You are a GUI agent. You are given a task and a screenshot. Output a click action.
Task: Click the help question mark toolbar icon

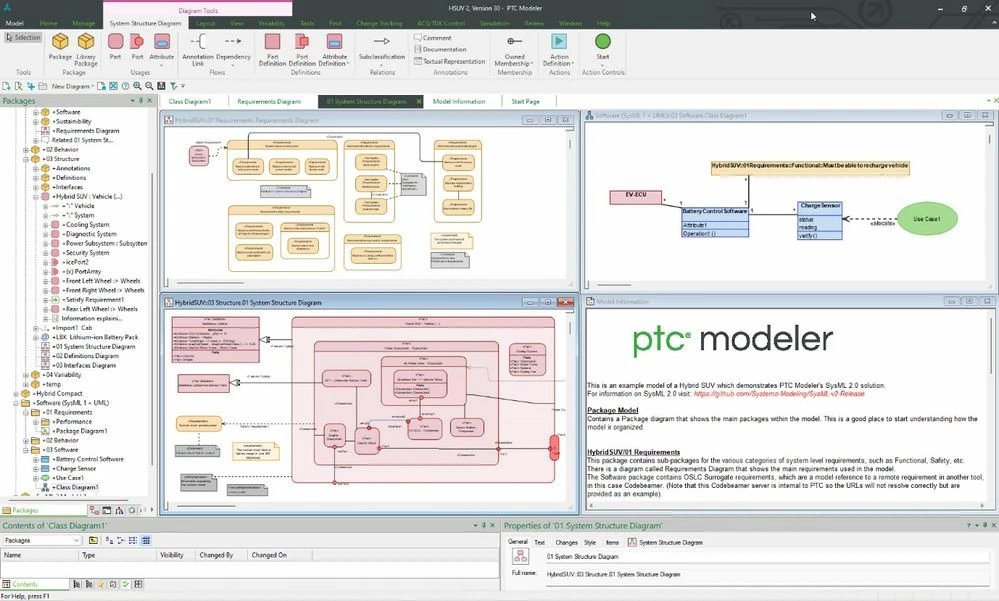[126, 86]
